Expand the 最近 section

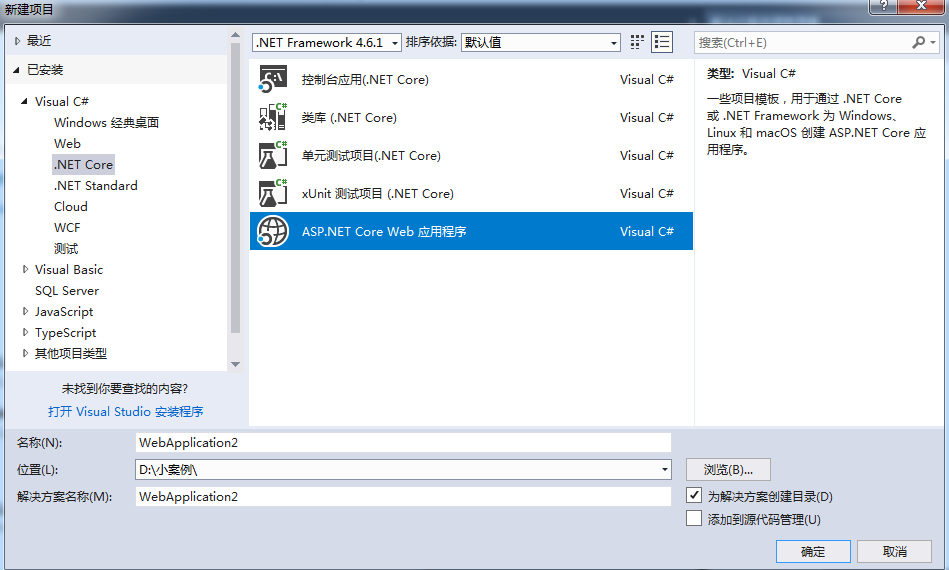tap(17, 41)
